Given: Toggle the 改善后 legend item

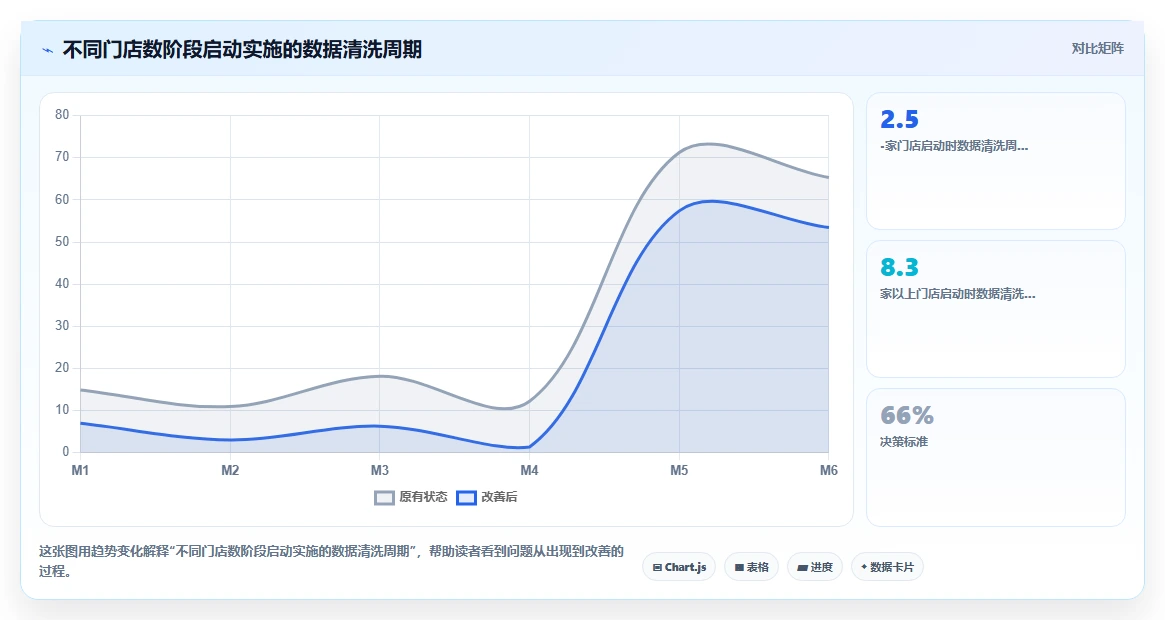Looking at the screenshot, I should [x=487, y=497].
